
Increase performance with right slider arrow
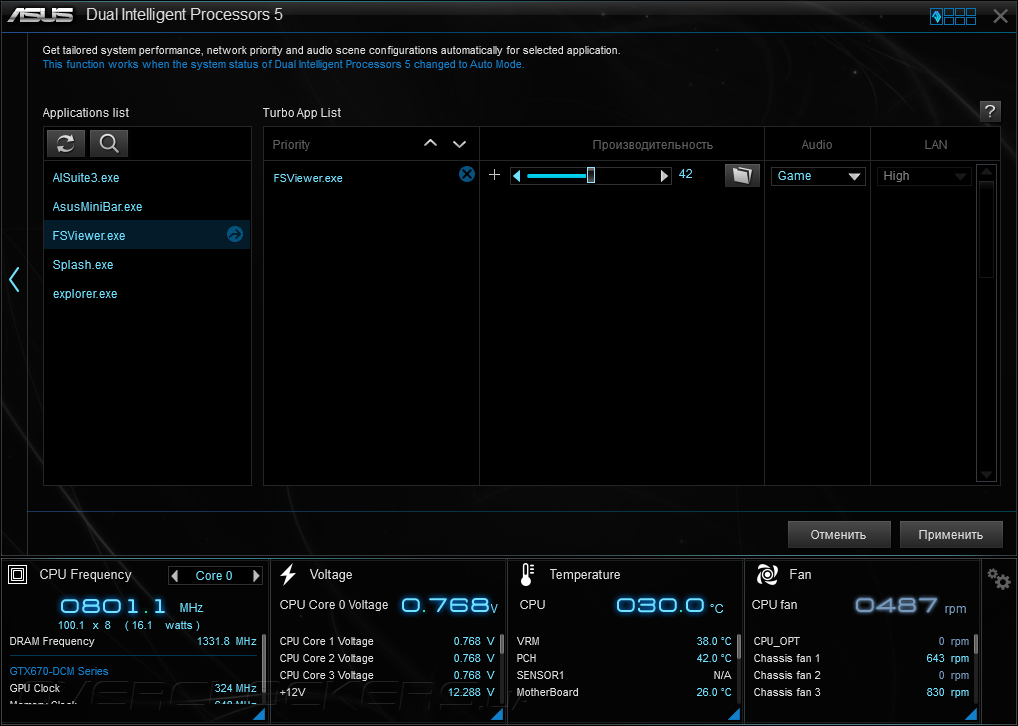click(x=664, y=175)
